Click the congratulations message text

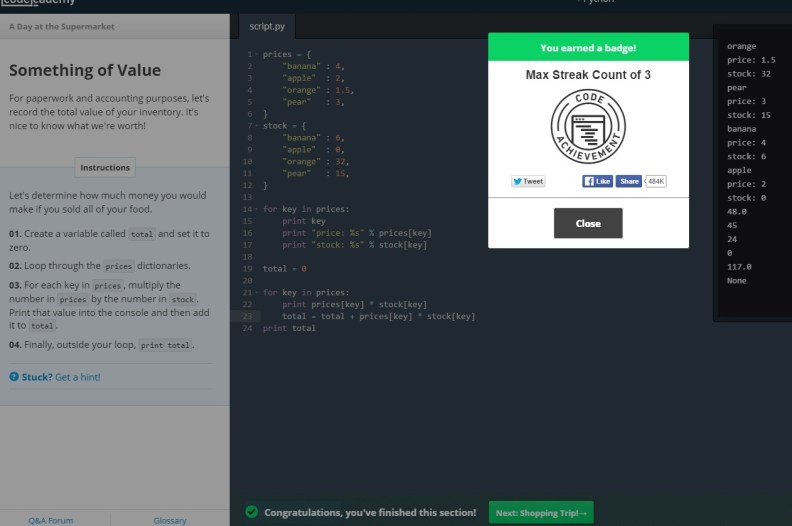click(x=370, y=512)
